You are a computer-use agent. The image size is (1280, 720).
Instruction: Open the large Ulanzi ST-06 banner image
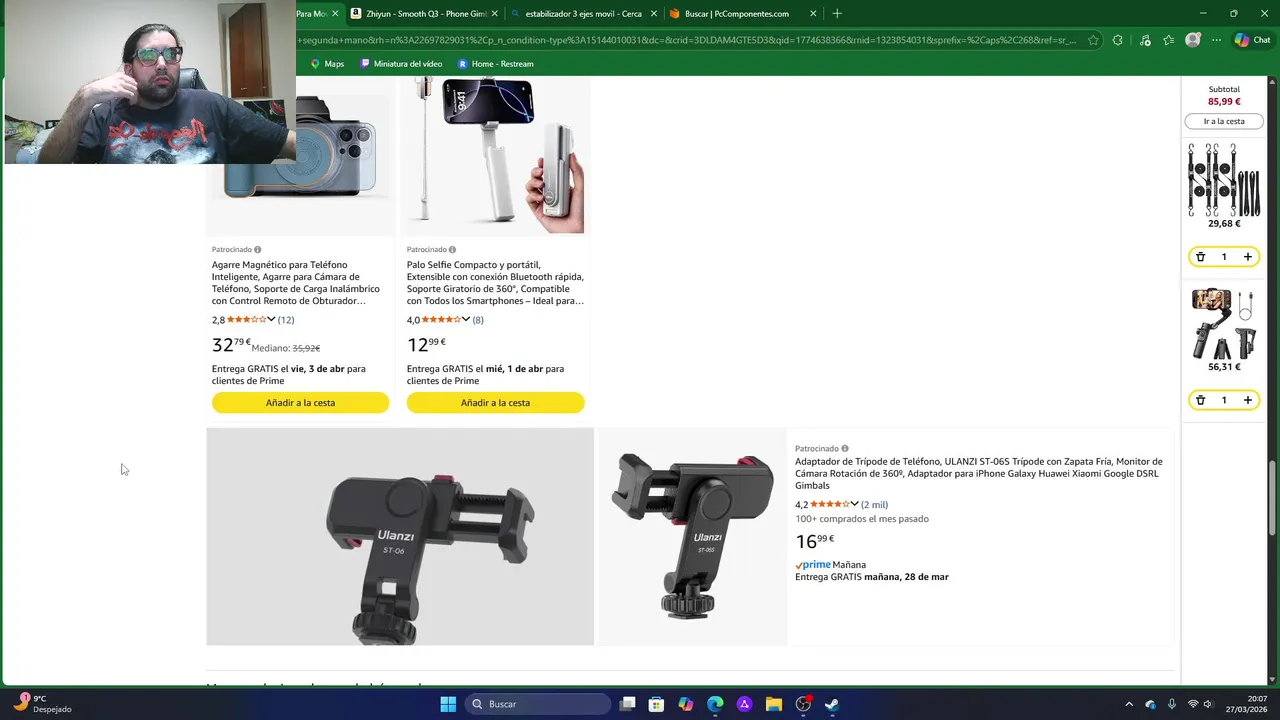400,537
